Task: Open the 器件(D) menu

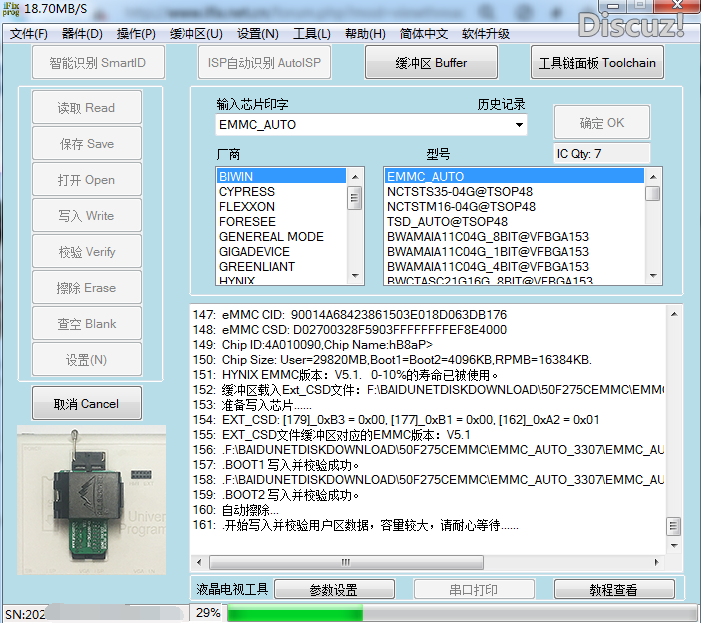Action: click(82, 34)
